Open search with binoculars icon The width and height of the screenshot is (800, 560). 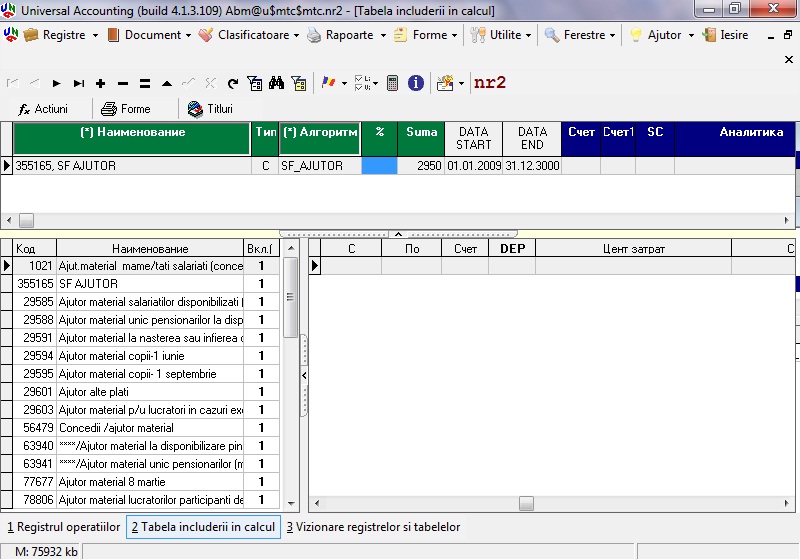coord(277,83)
